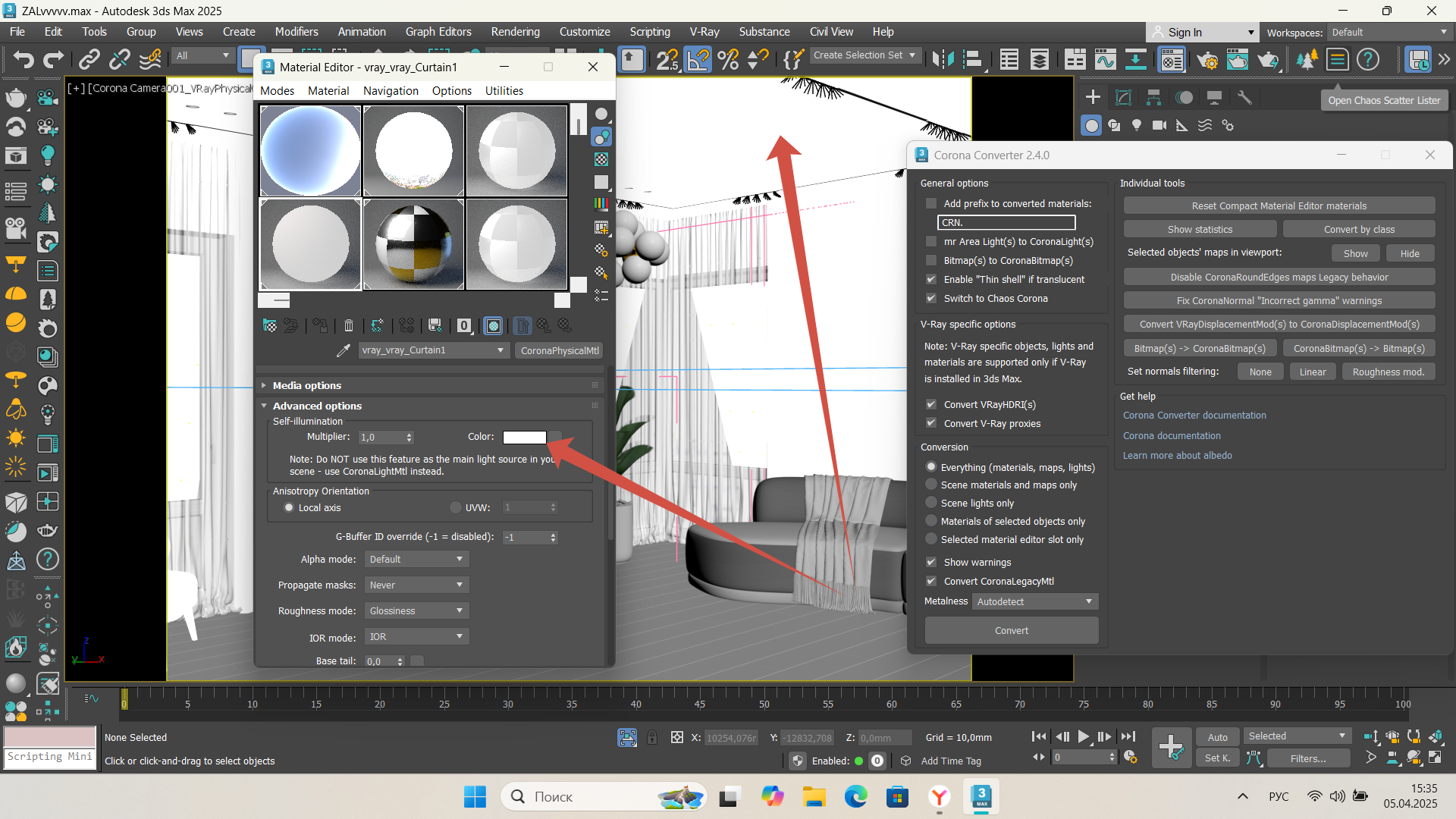
Task: Open the Roughness mode dropdown
Action: [416, 610]
